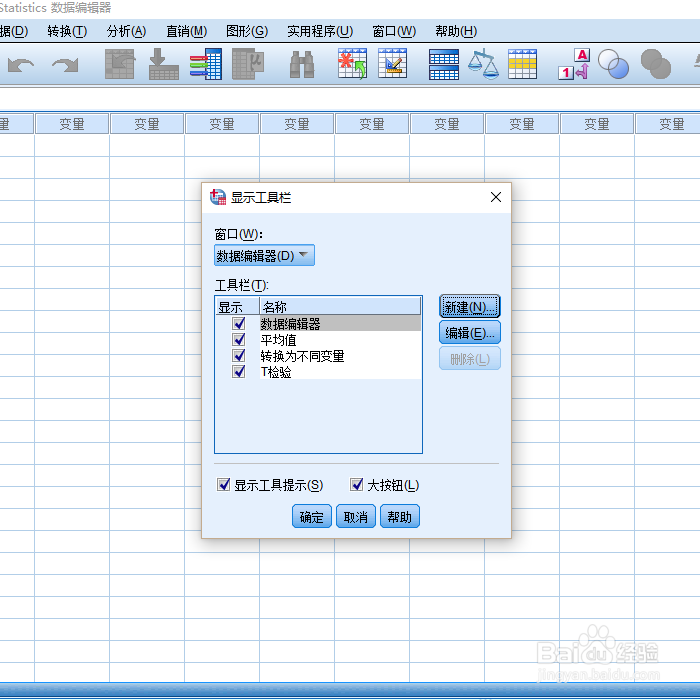This screenshot has height=700, width=700.
Task: Open the 直销(M) menu
Action: [187, 31]
